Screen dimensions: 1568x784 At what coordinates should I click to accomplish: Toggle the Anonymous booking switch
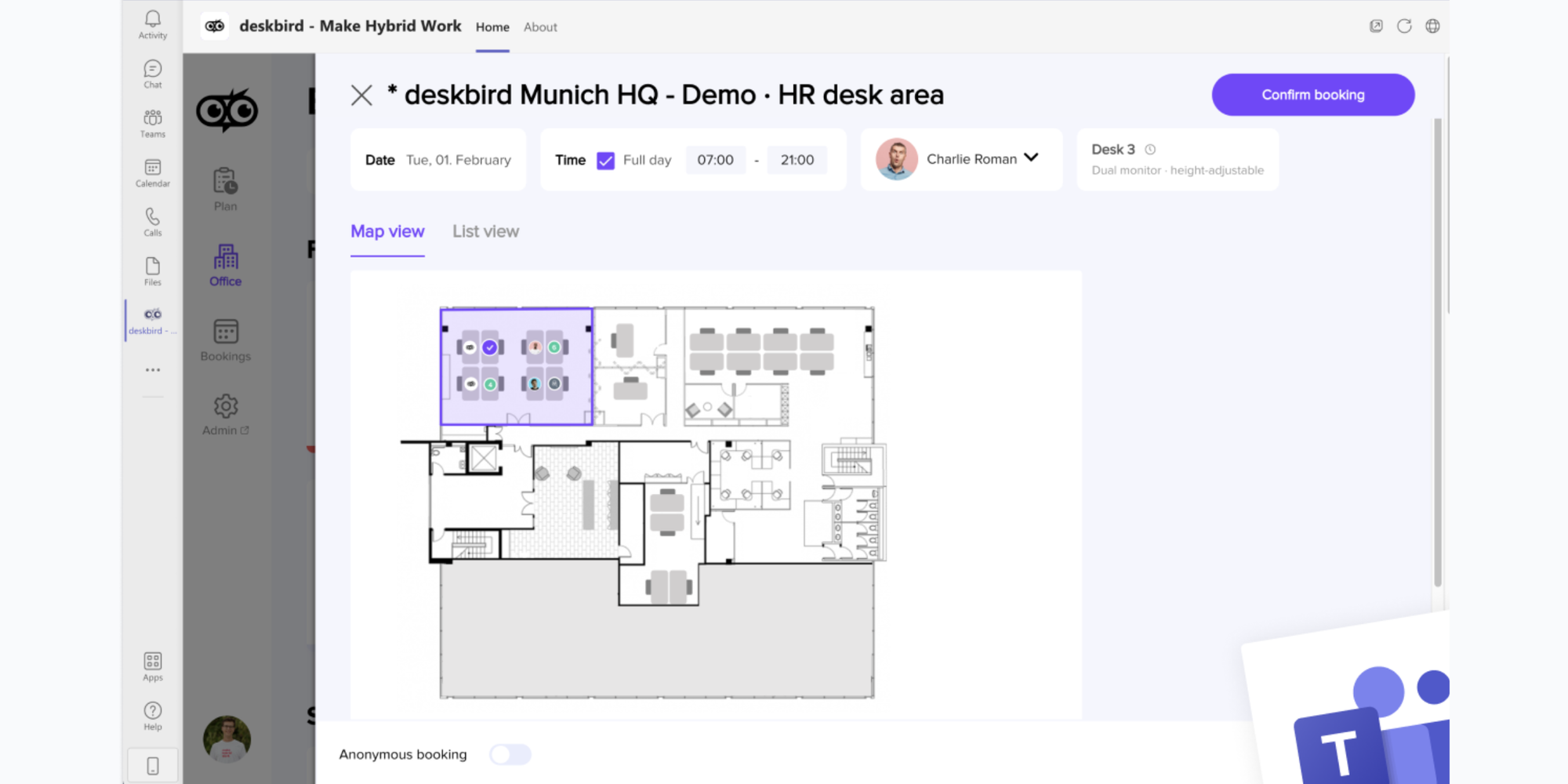[x=510, y=754]
